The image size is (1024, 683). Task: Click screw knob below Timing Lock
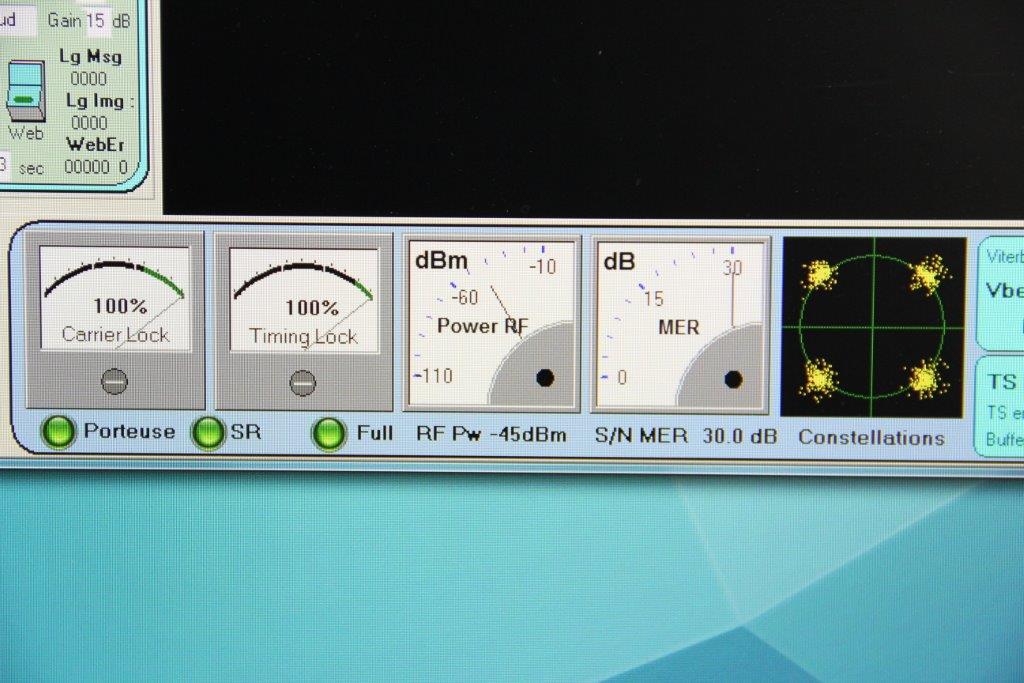pos(302,383)
